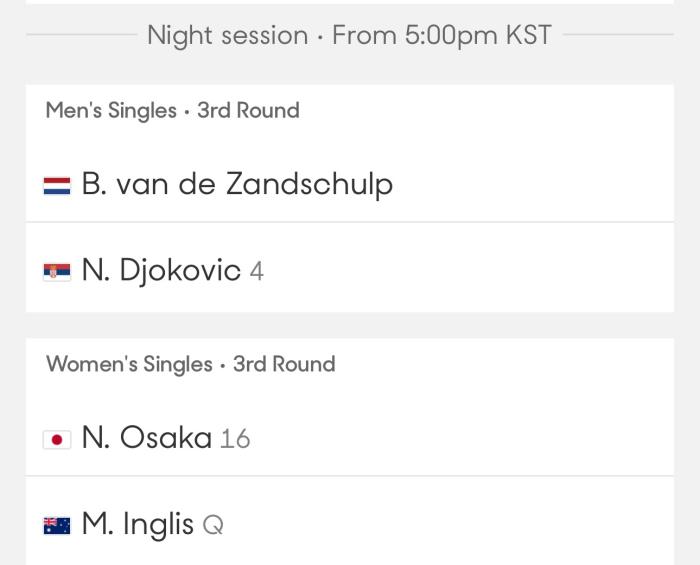
Task: Click the Japanese flag beside Osaka
Action: (x=57, y=439)
